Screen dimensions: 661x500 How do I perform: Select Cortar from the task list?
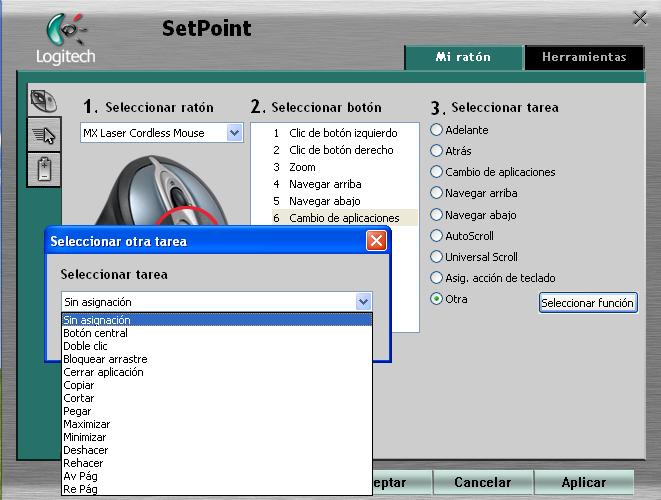point(217,398)
